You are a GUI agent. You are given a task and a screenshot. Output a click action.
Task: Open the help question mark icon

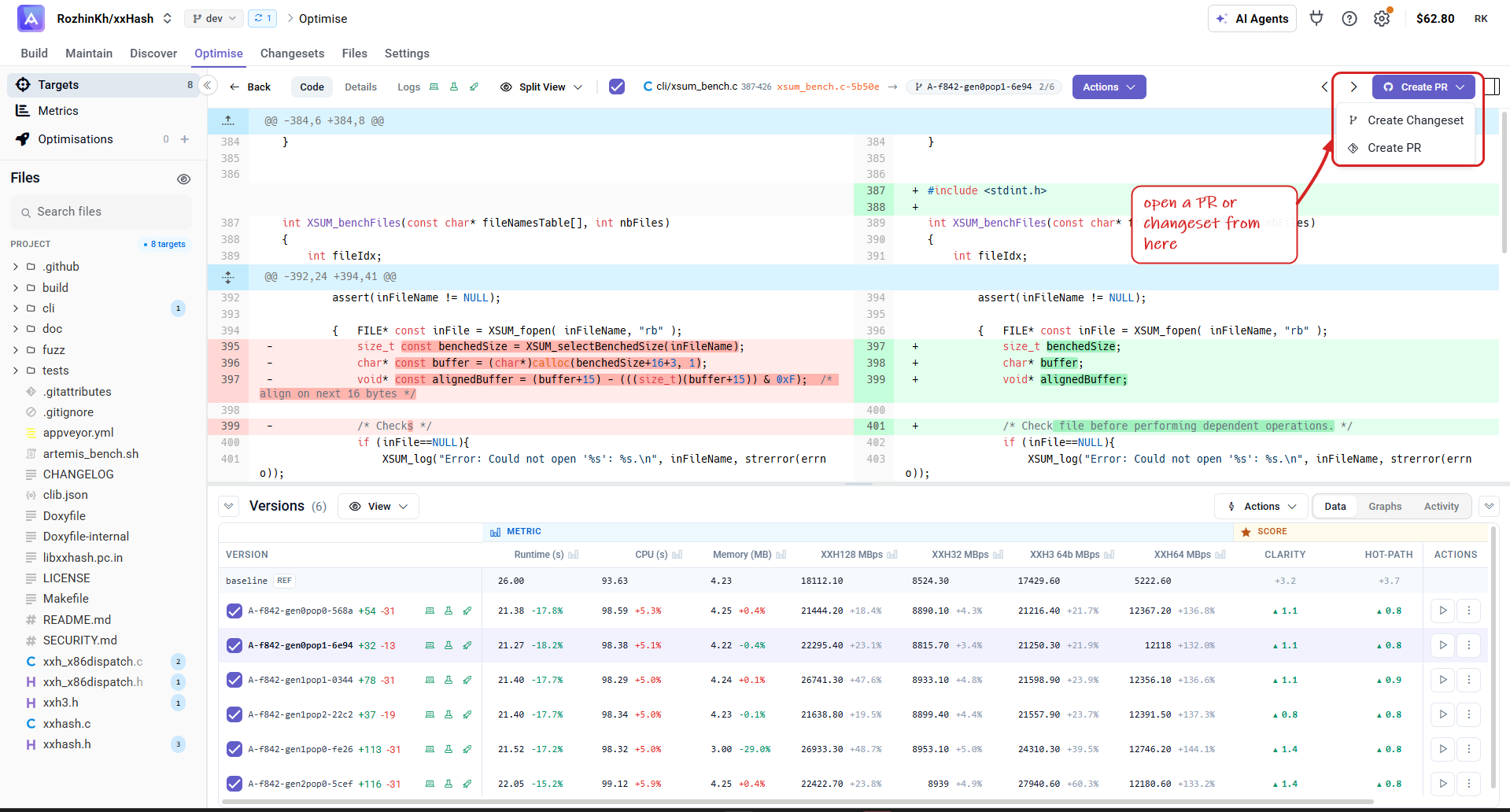[1349, 18]
